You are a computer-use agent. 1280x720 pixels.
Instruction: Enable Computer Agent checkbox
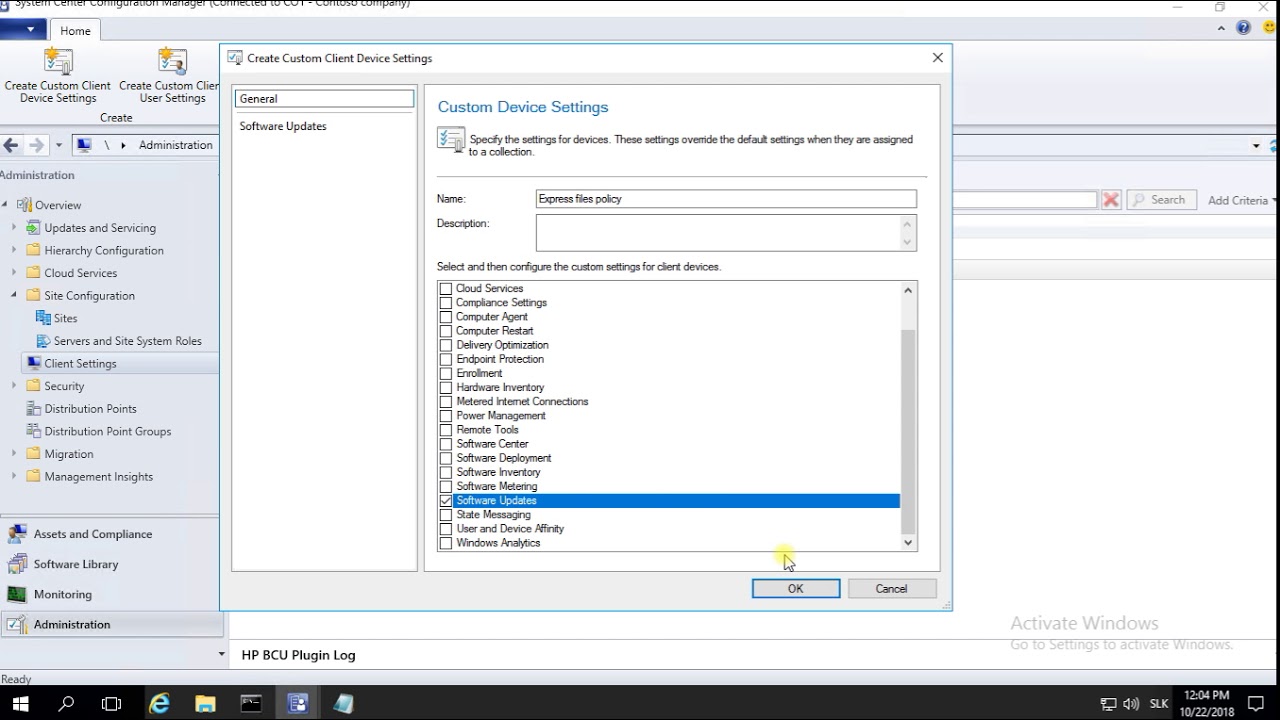446,317
